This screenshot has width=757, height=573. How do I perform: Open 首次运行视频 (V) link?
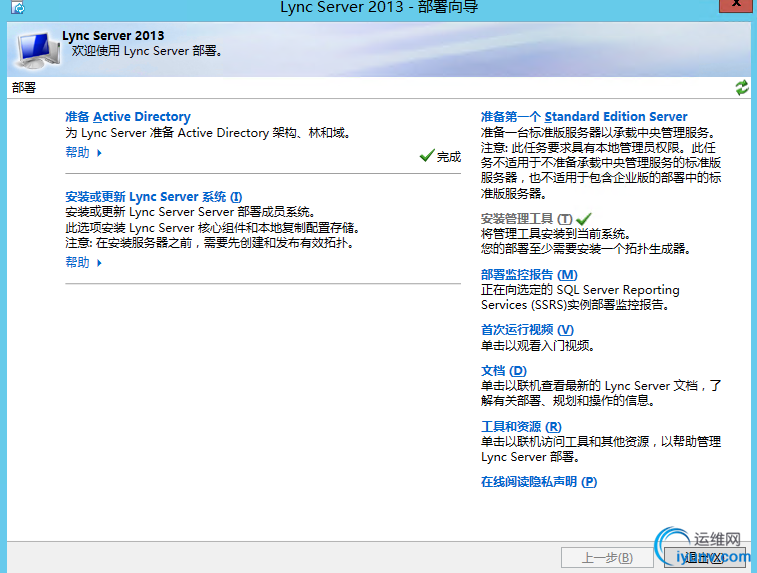(527, 330)
